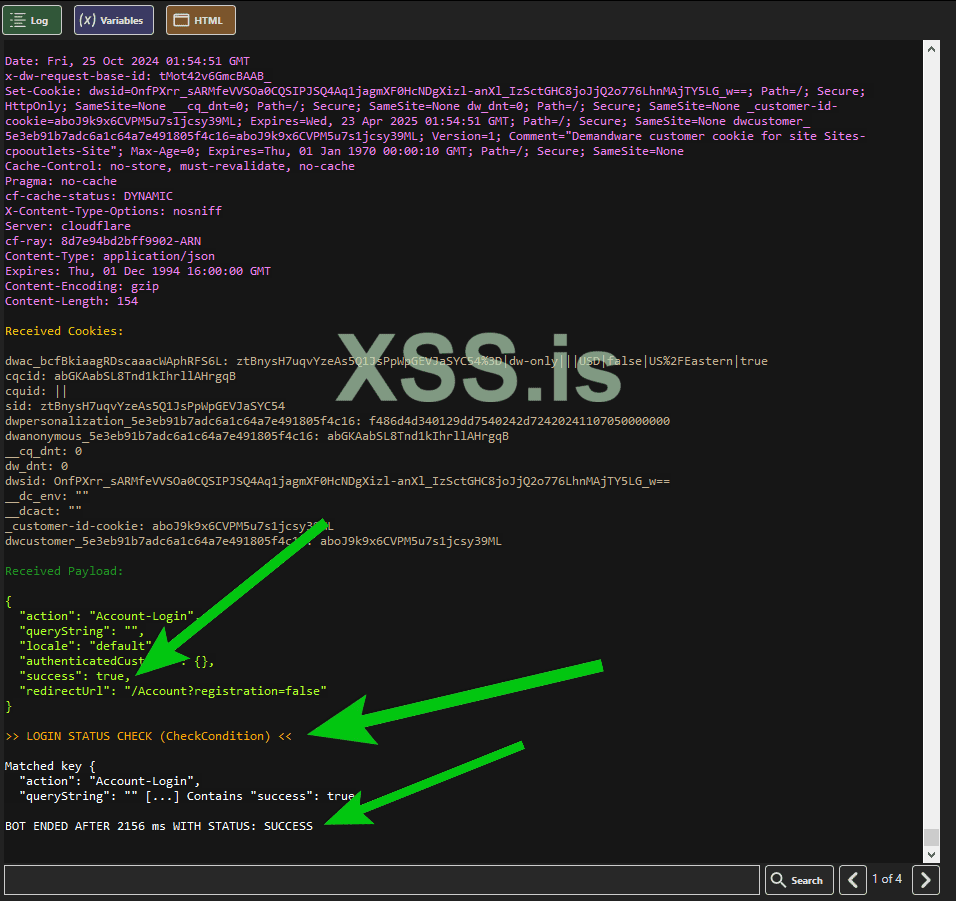Click the "__dc_env:" cookie line
This screenshot has width=956, height=901.
coord(47,496)
